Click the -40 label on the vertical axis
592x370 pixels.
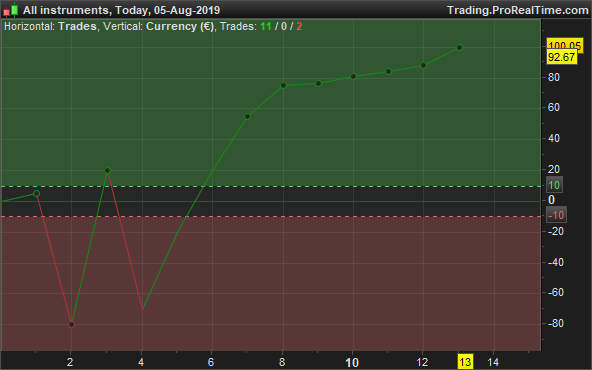tap(556, 262)
